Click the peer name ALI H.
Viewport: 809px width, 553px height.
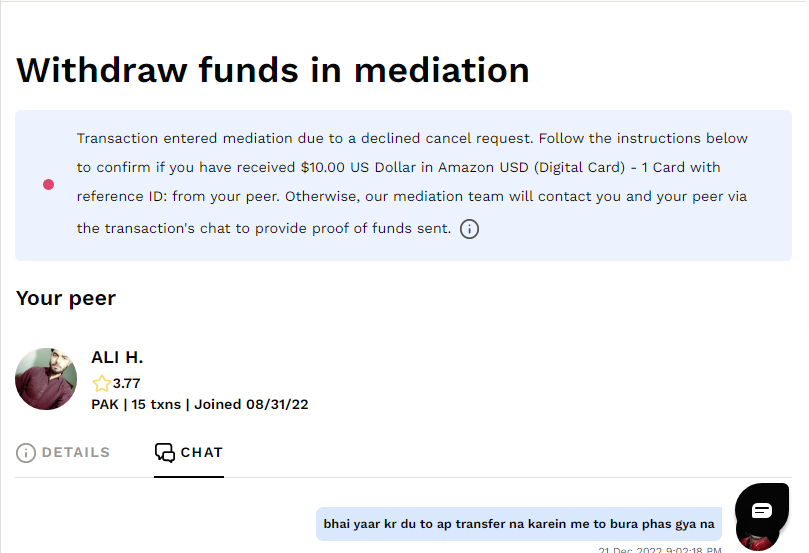coord(117,357)
